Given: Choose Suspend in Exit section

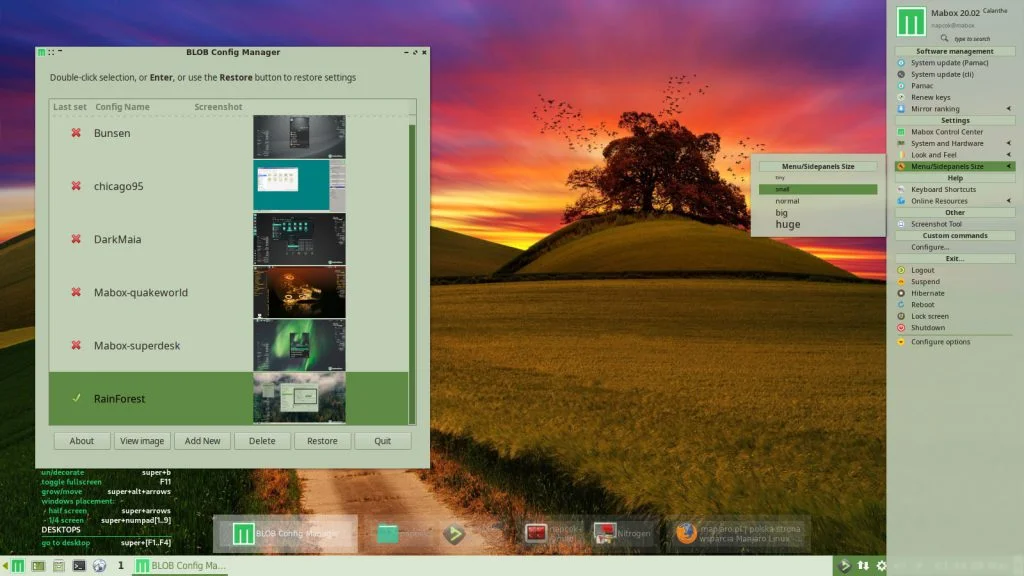Looking at the screenshot, I should 925,281.
